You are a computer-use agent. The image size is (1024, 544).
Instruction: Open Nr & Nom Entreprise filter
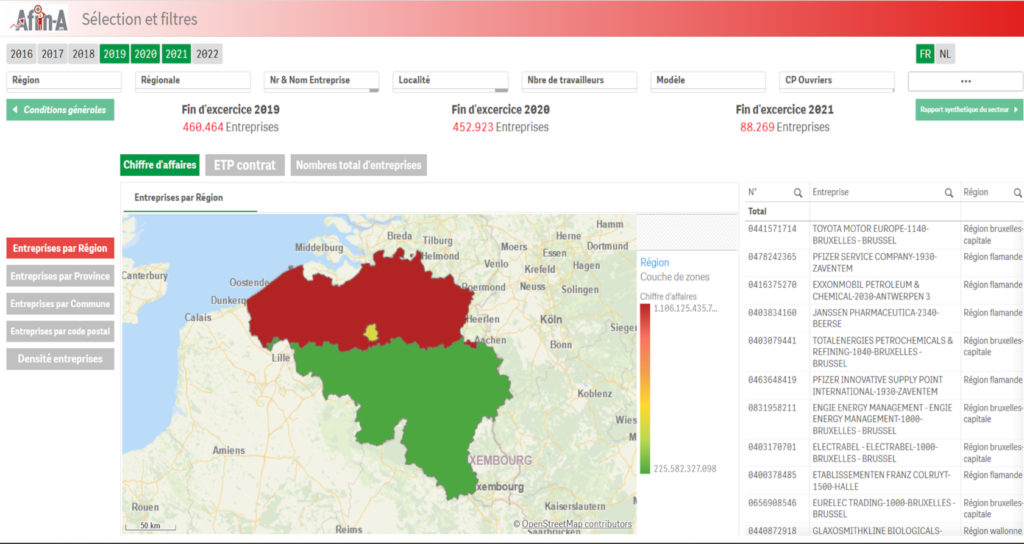point(321,81)
